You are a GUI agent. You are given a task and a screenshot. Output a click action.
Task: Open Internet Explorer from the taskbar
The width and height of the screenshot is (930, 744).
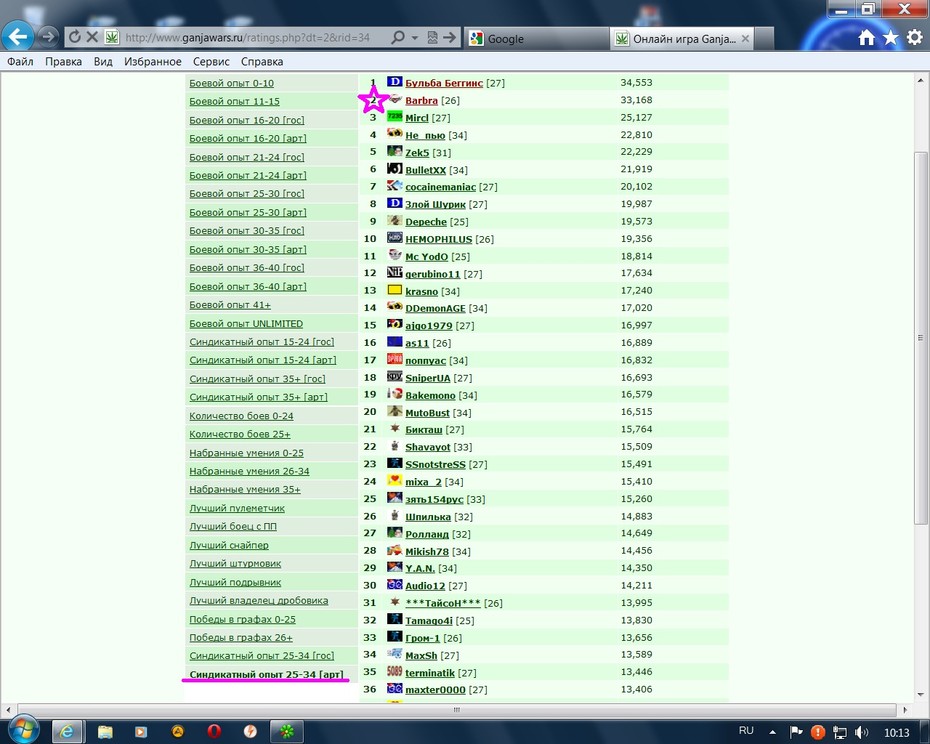[67, 732]
